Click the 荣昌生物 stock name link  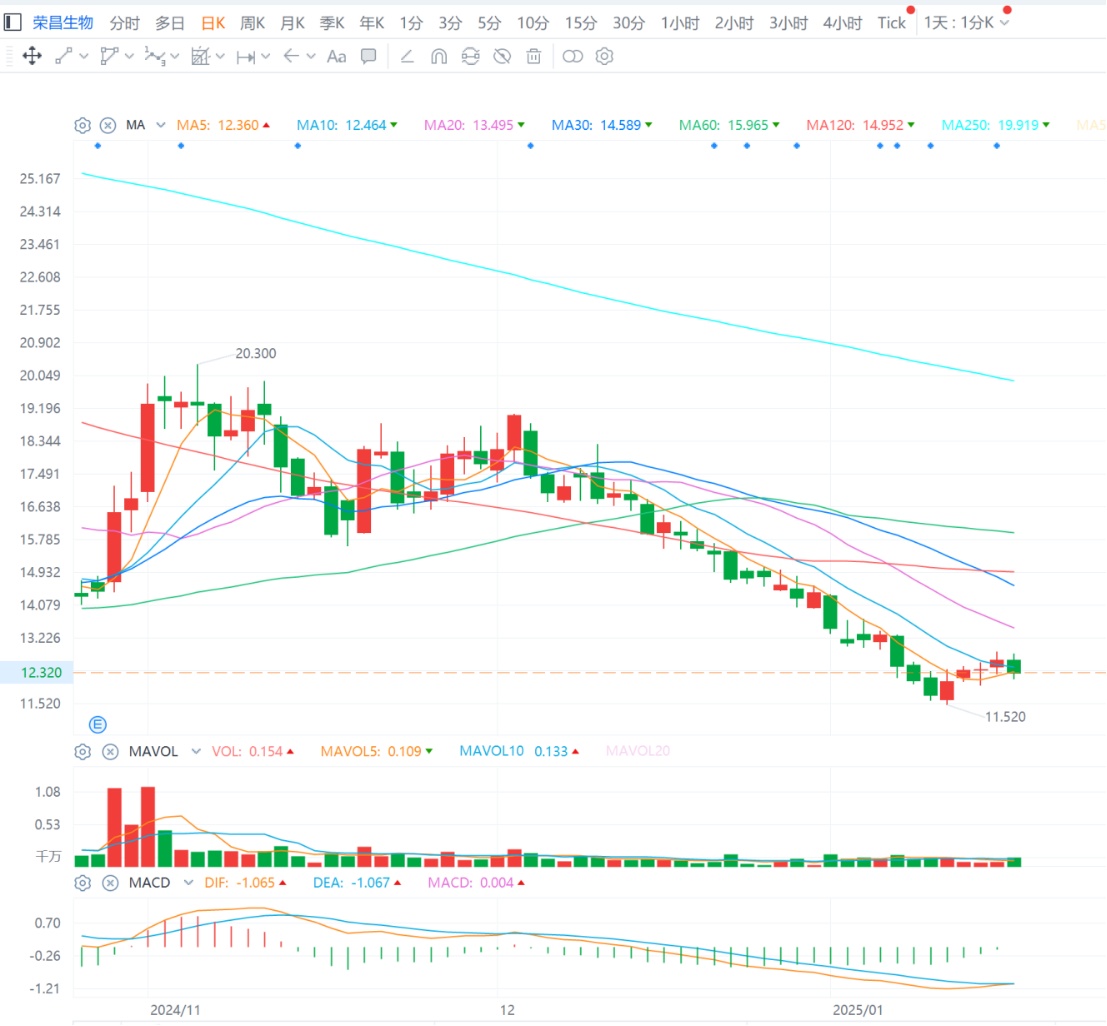pos(63,23)
